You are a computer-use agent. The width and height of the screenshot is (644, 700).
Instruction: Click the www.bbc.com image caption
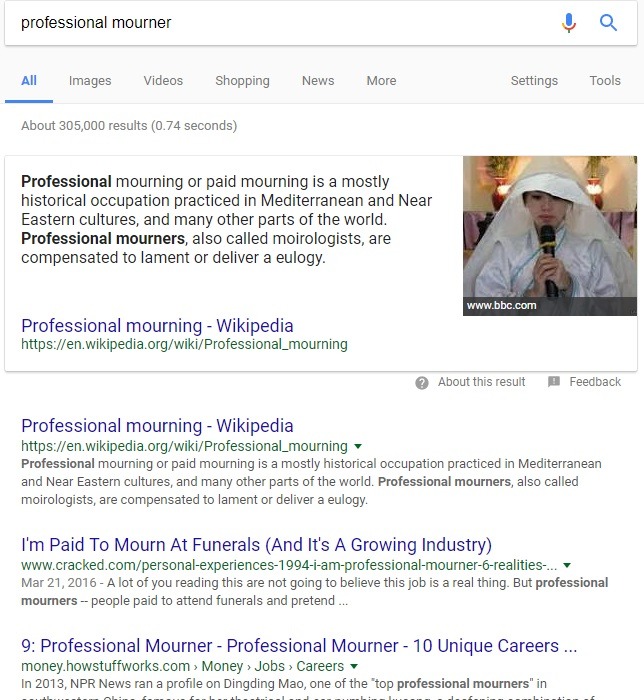click(x=501, y=306)
